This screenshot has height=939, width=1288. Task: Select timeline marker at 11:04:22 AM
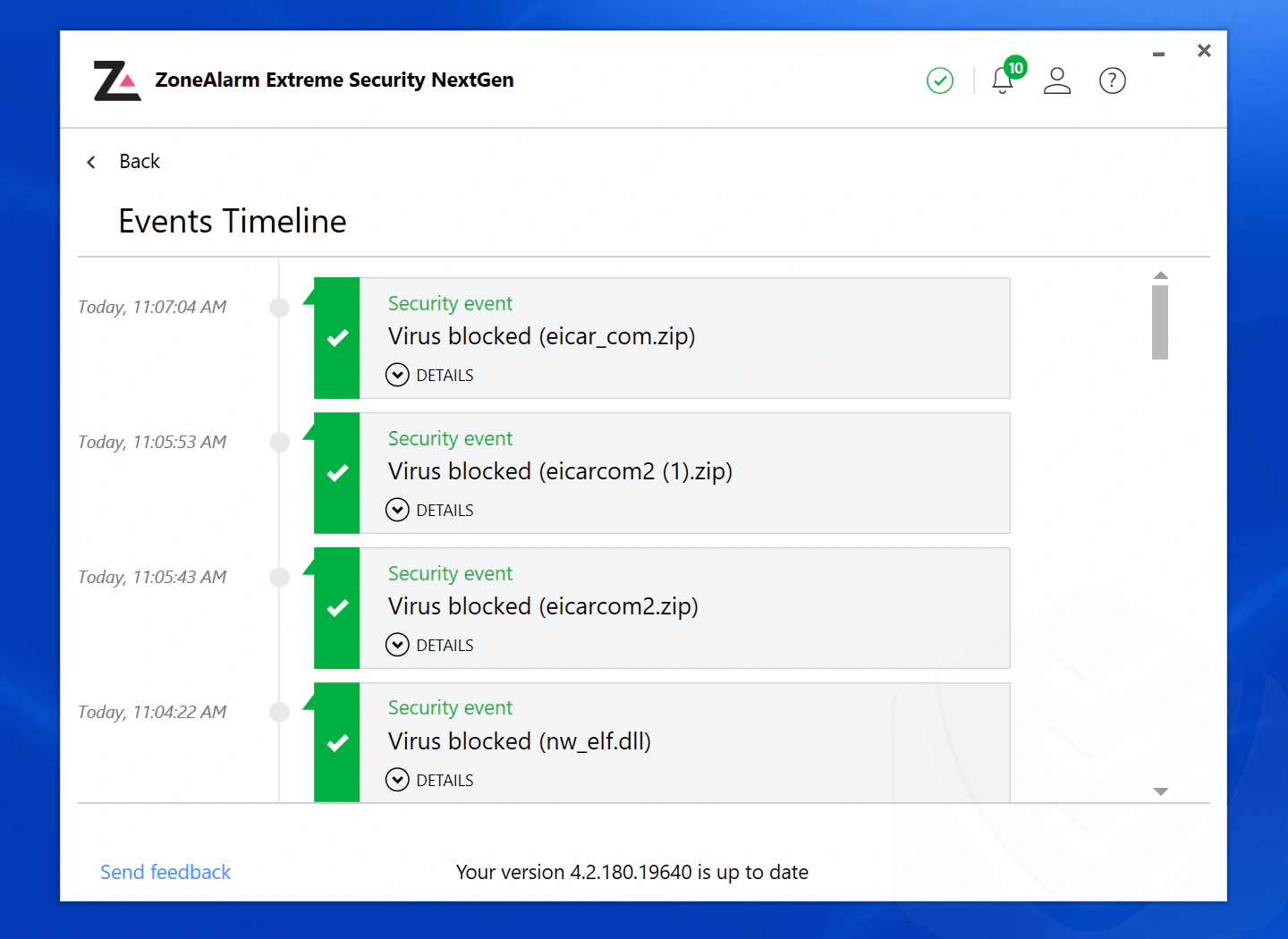point(280,713)
